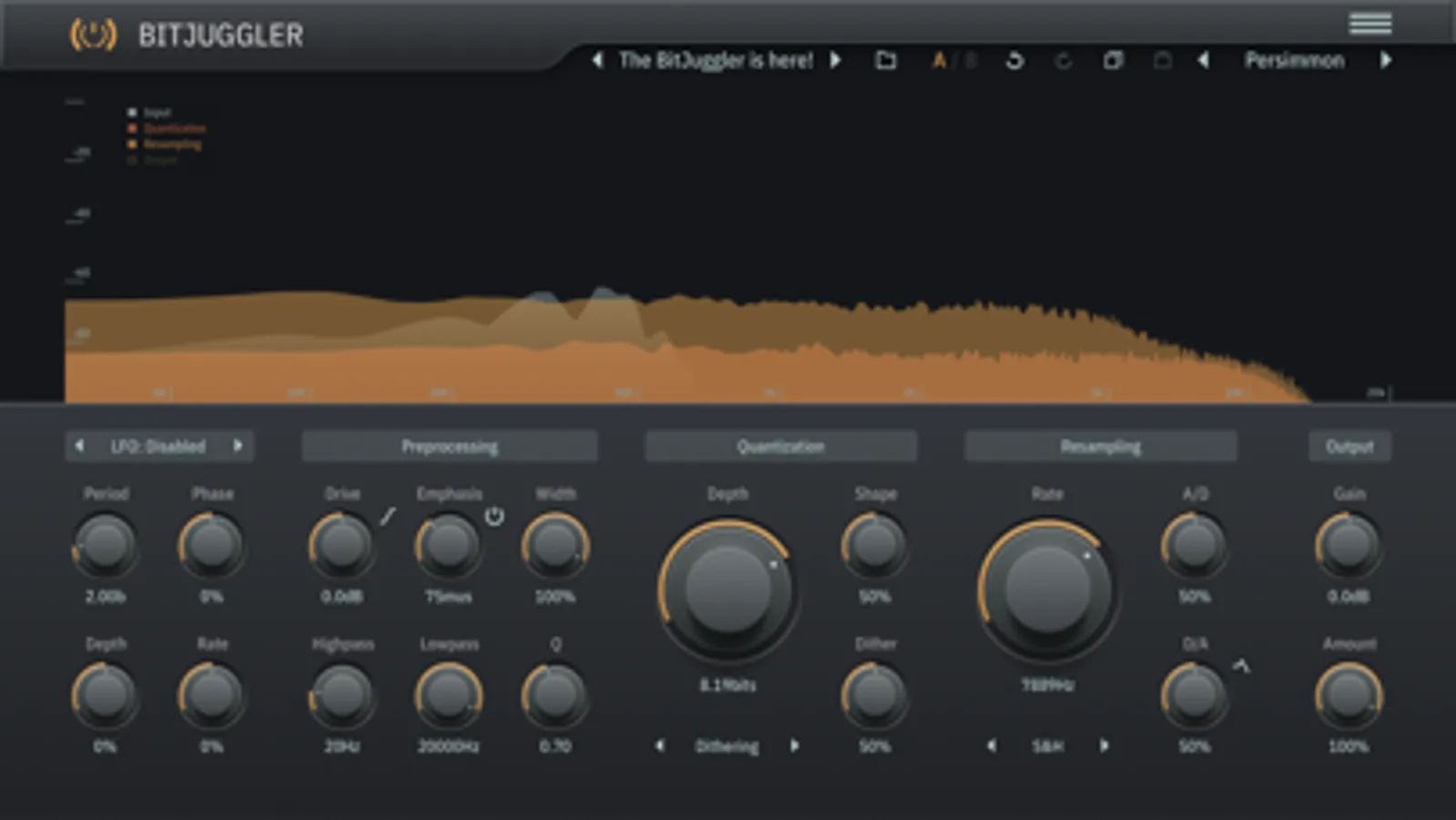The height and width of the screenshot is (820, 1456).
Task: Click the paste state icon
Action: [1162, 60]
